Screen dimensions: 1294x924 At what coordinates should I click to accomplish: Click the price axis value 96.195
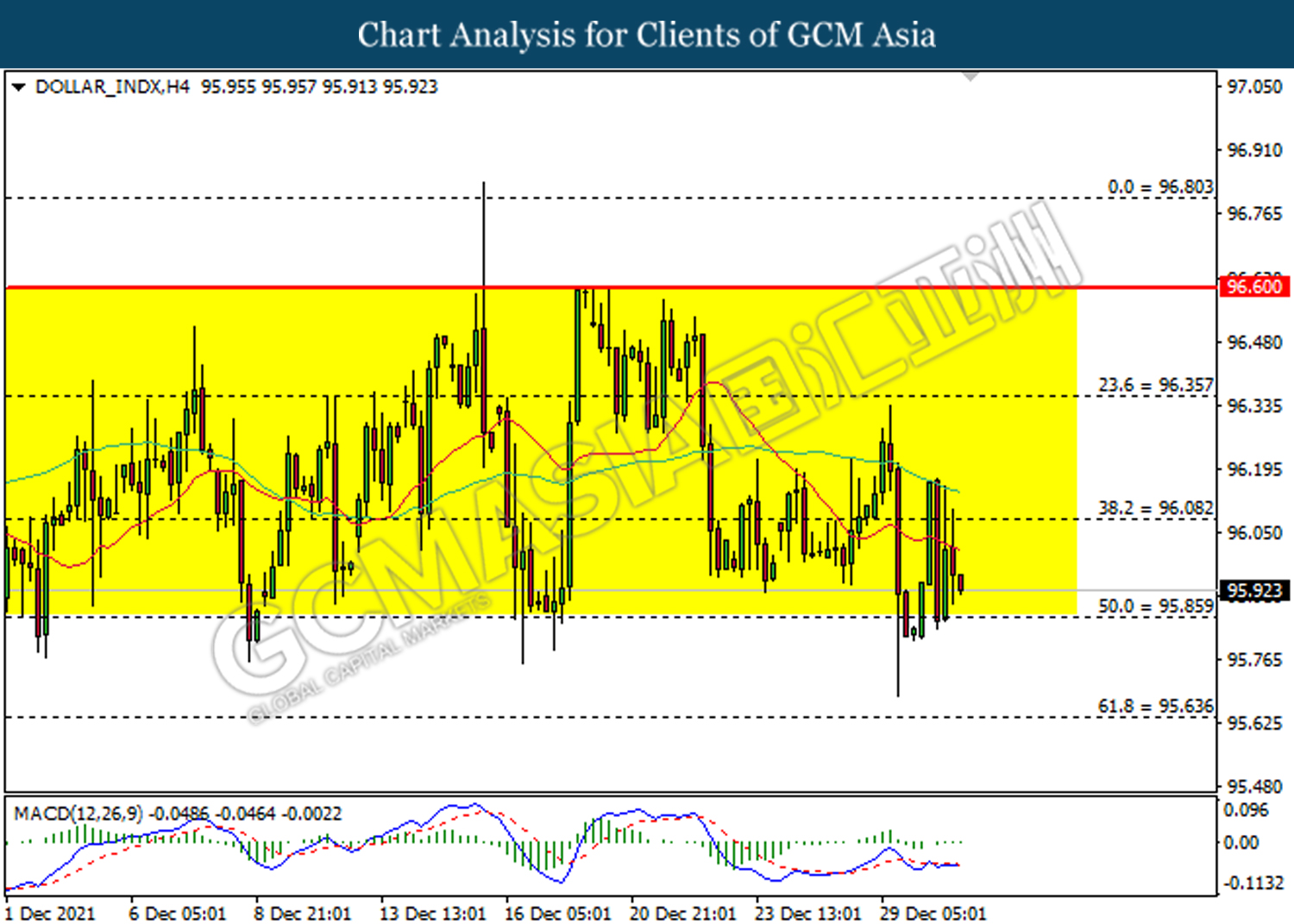(x=1255, y=470)
